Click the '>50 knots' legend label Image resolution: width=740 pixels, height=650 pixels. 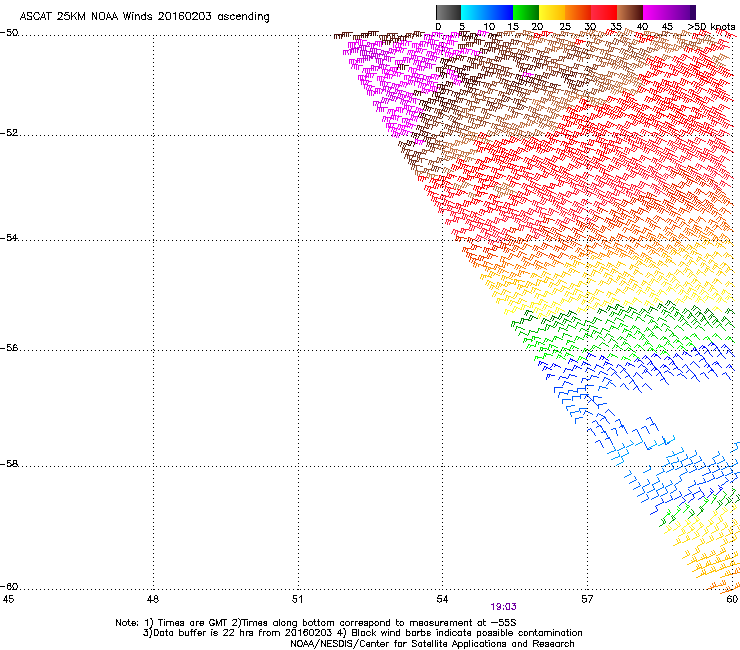(x=712, y=27)
